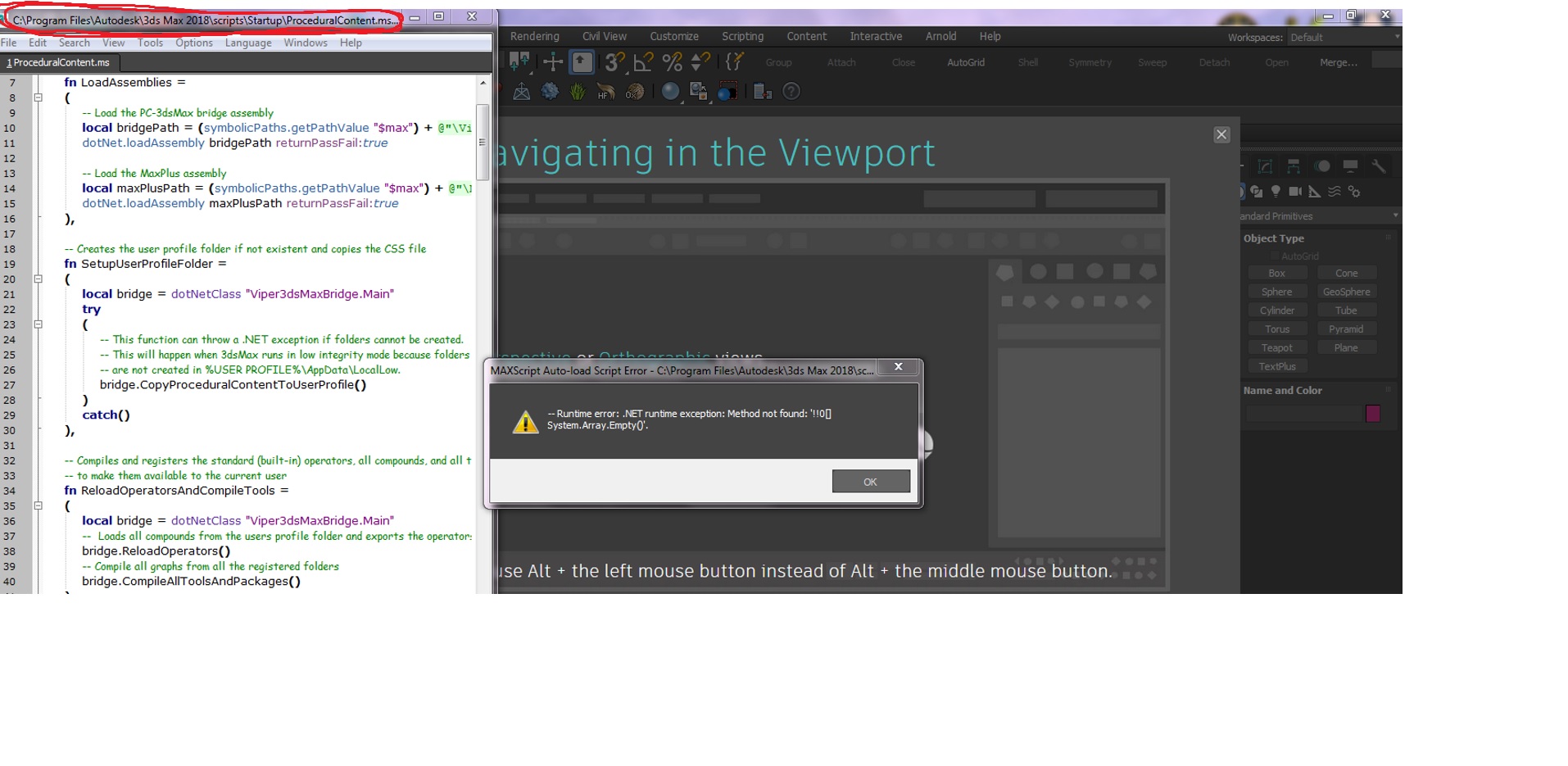Click the green grass plugin icon
The image size is (1568, 766).
pos(578,92)
